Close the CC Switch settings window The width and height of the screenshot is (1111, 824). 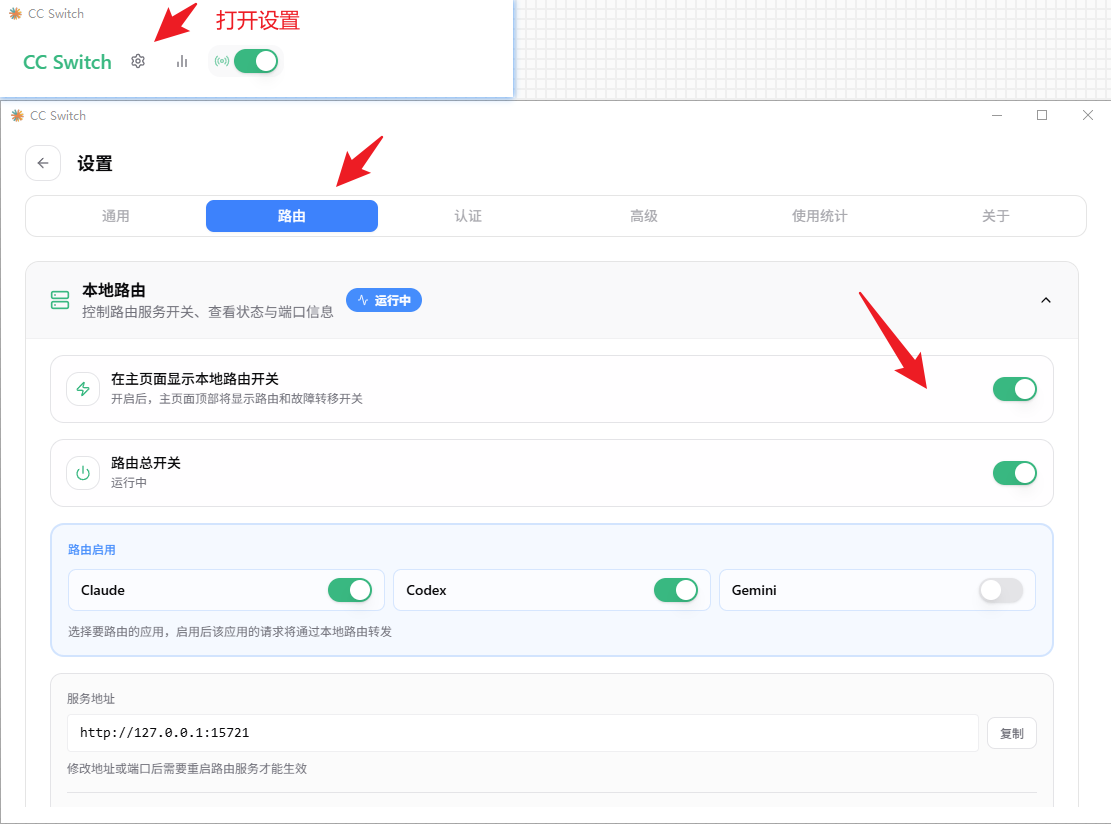tap(1088, 115)
